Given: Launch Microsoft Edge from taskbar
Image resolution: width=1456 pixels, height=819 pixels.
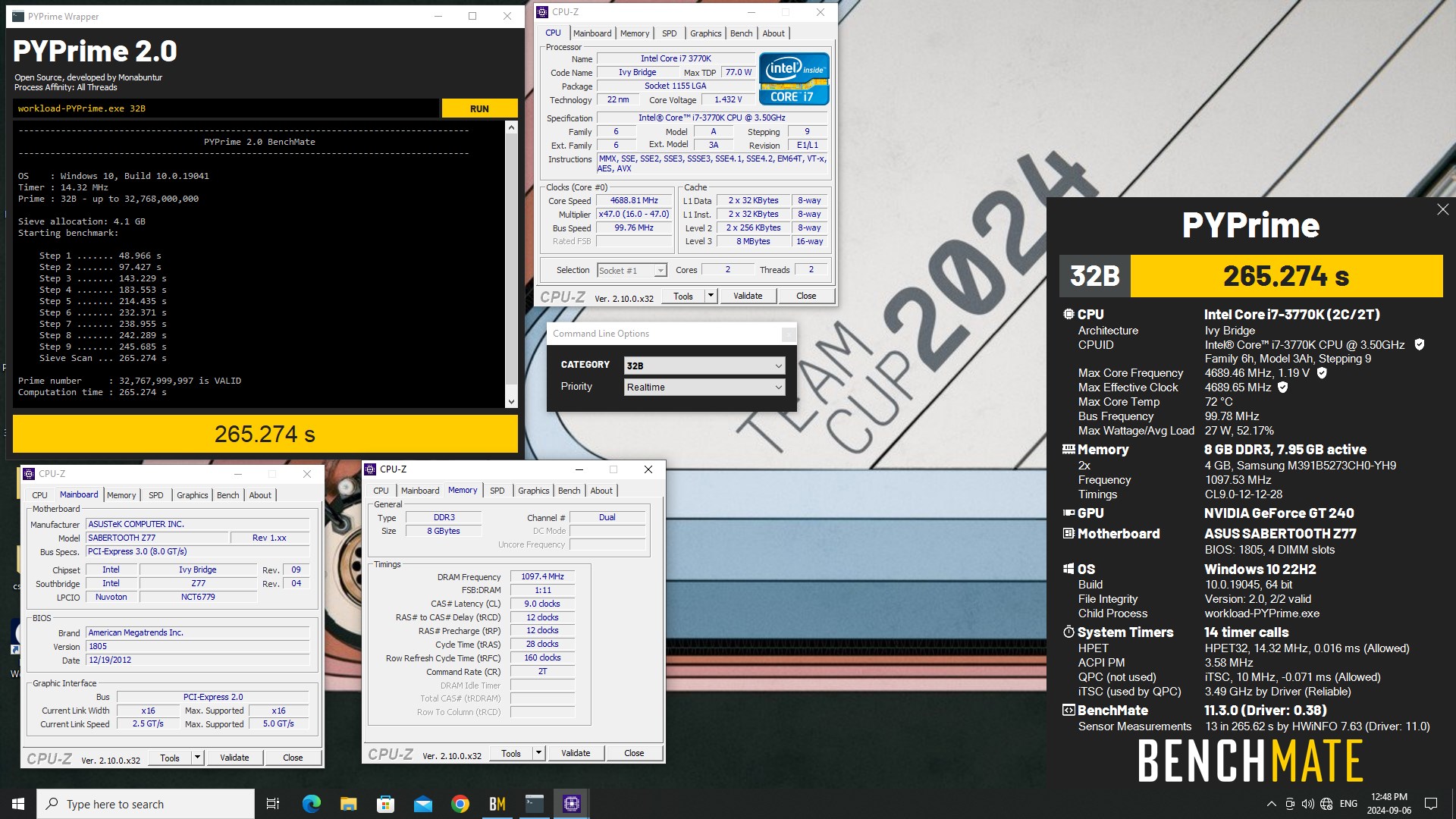Looking at the screenshot, I should [311, 804].
